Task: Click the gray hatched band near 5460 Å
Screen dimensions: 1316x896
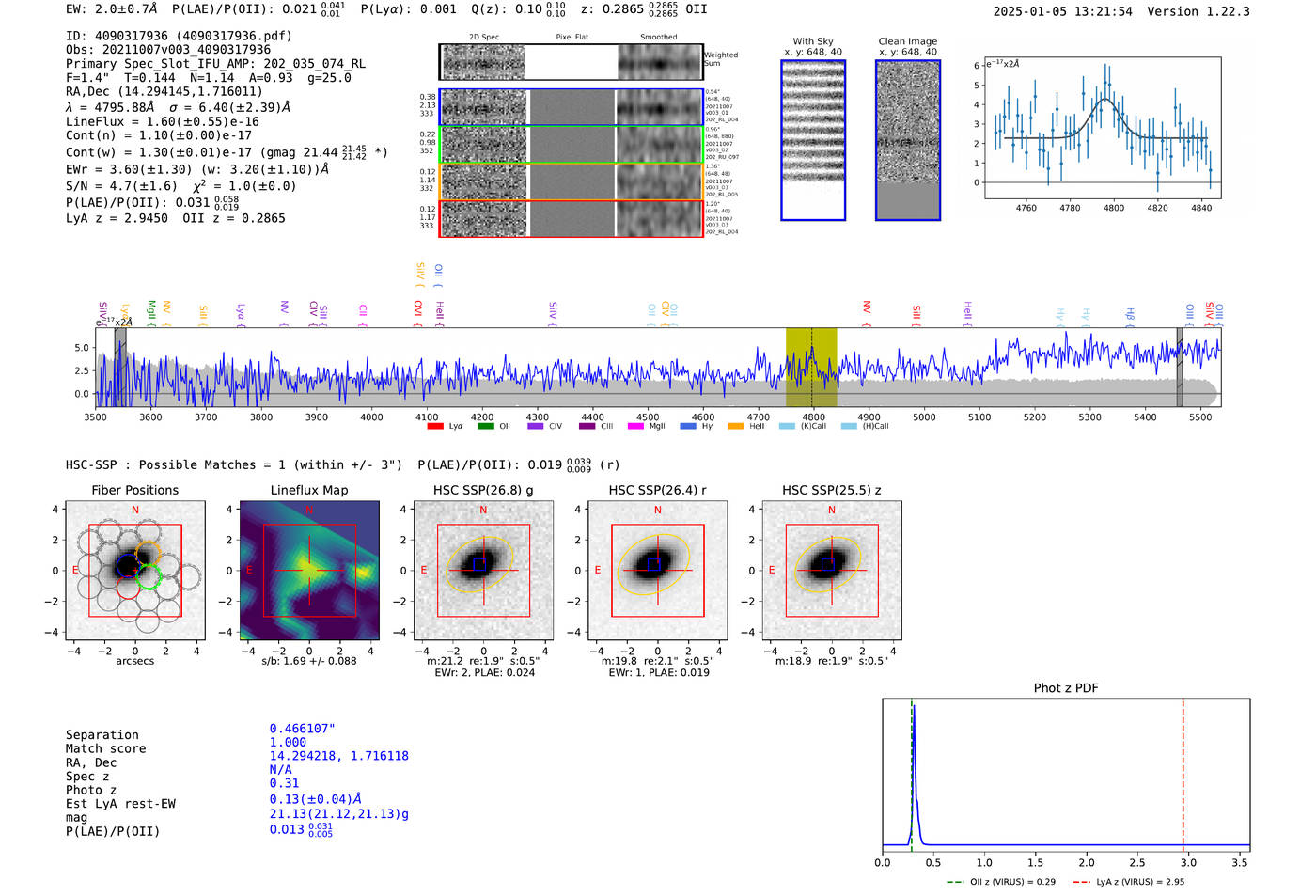Action: [x=1180, y=367]
